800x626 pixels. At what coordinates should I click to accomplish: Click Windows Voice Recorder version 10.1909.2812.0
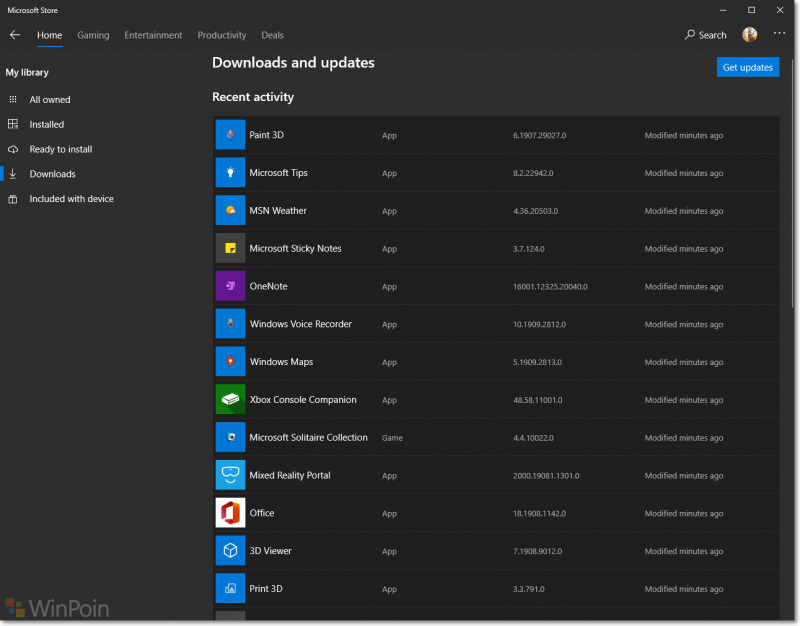(x=539, y=324)
